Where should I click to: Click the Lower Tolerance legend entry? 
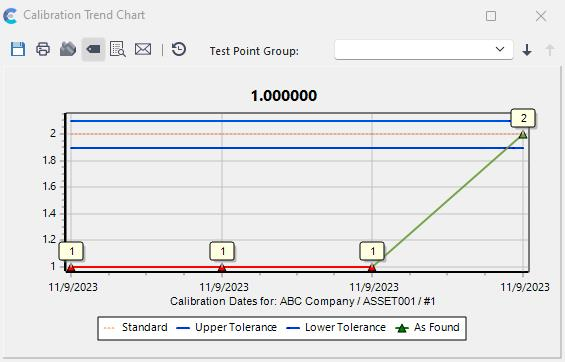point(336,327)
